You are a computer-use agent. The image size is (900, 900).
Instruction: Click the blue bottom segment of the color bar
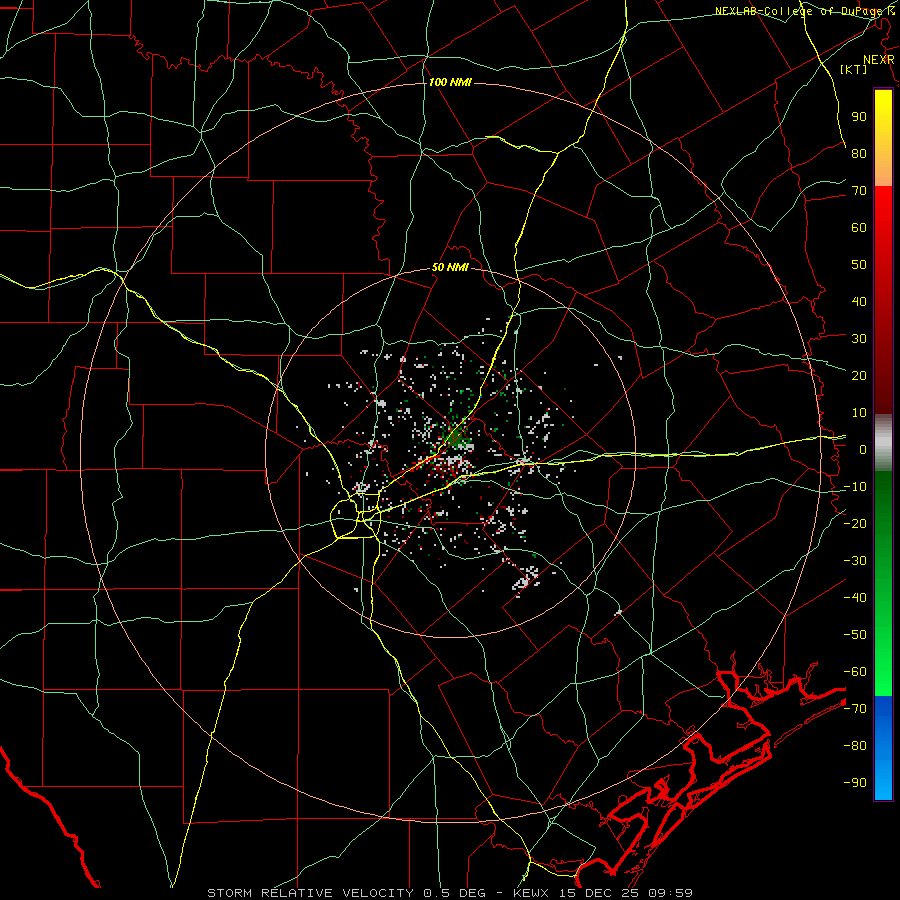883,748
